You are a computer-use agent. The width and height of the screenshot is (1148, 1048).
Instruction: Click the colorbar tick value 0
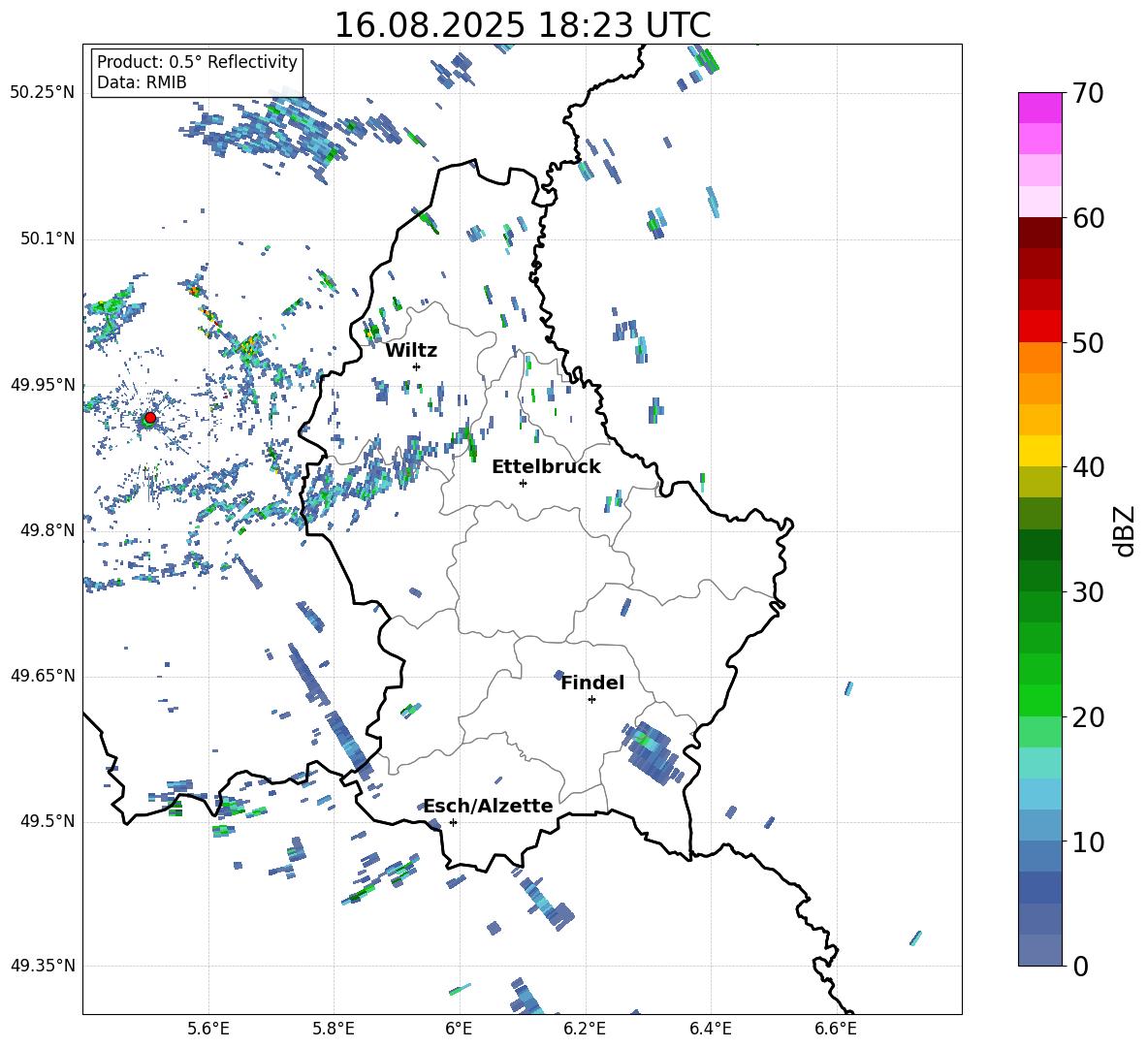pos(1080,966)
